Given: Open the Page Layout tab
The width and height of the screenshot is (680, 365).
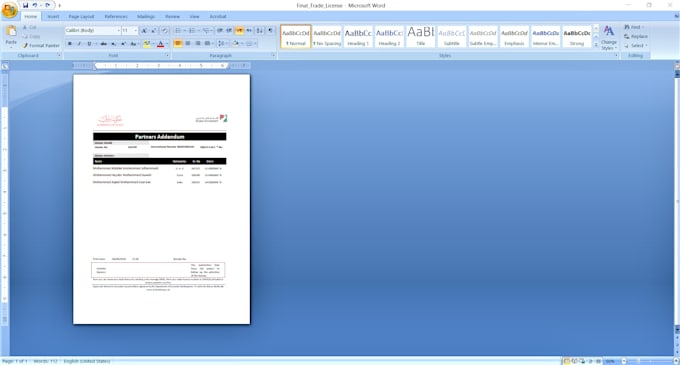Looking at the screenshot, I should (81, 16).
